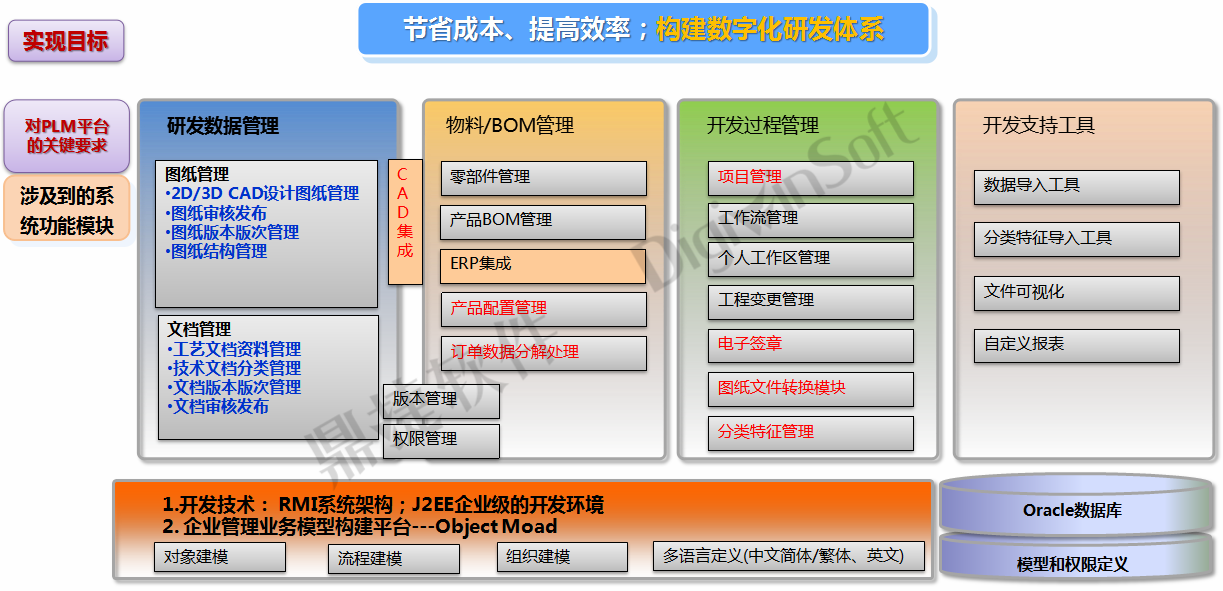Open the 产品配置管理 module box
Screen dimensions: 1223x591
(x=543, y=309)
